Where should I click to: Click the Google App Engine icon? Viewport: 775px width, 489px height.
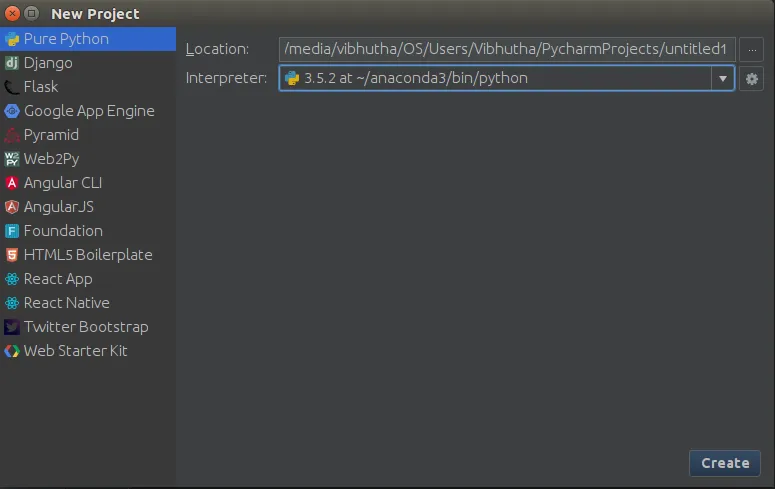pyautogui.click(x=12, y=111)
